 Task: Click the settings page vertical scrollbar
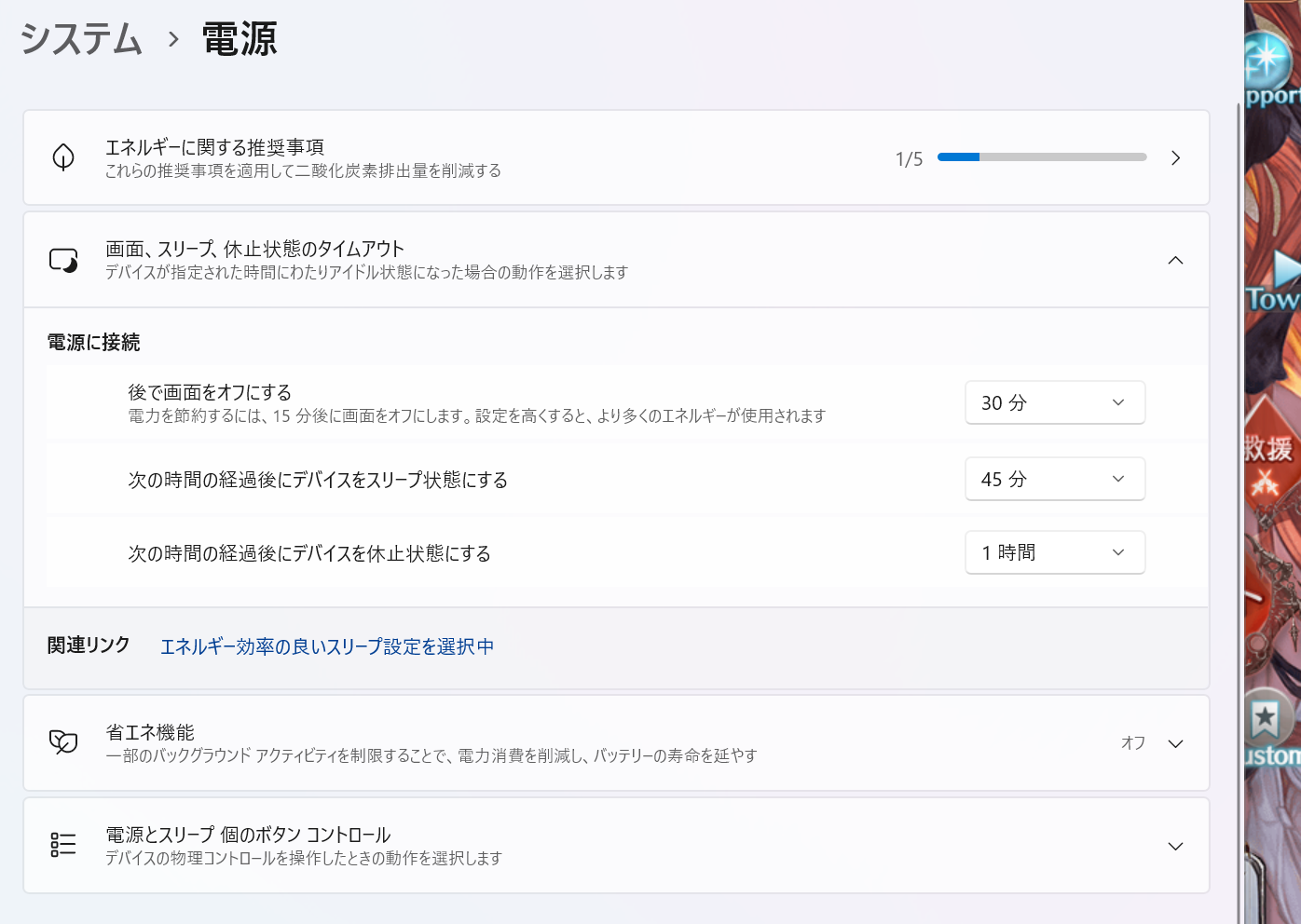coord(1239,466)
